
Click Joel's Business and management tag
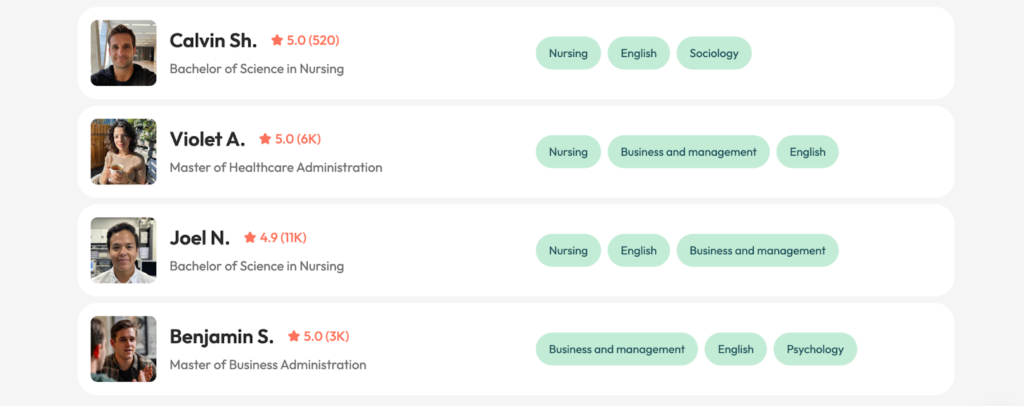[757, 250]
